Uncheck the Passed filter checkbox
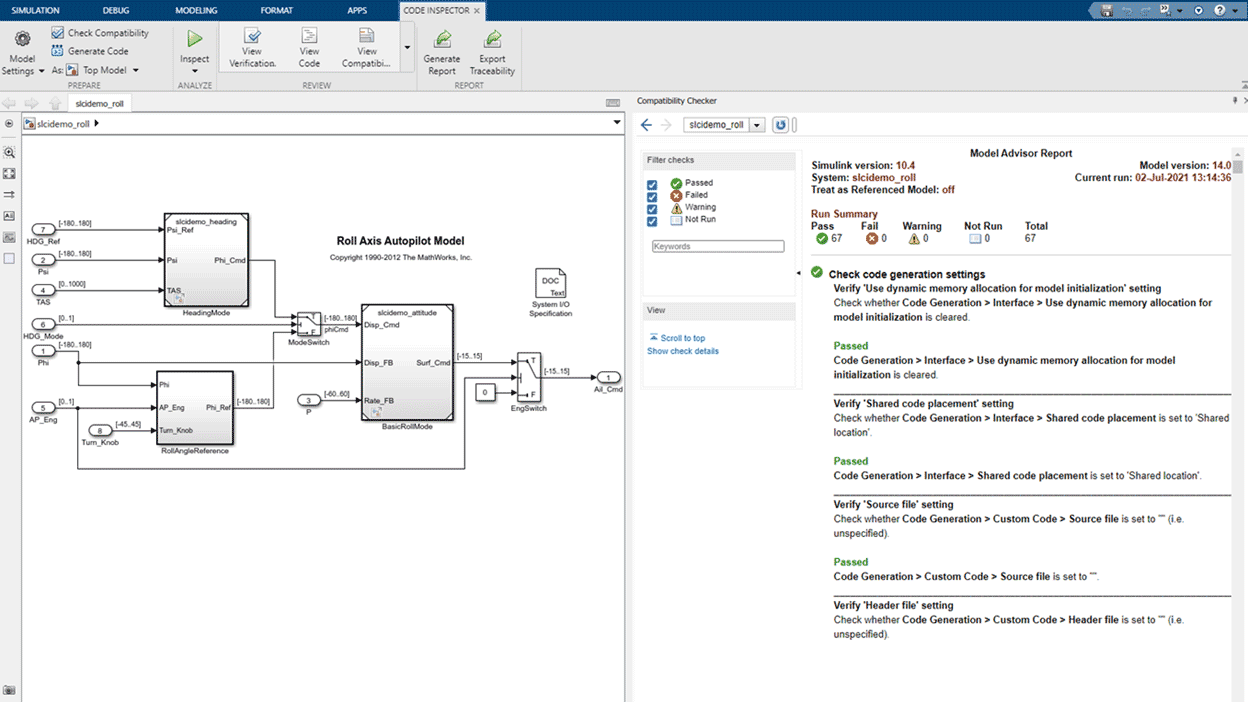 point(652,184)
